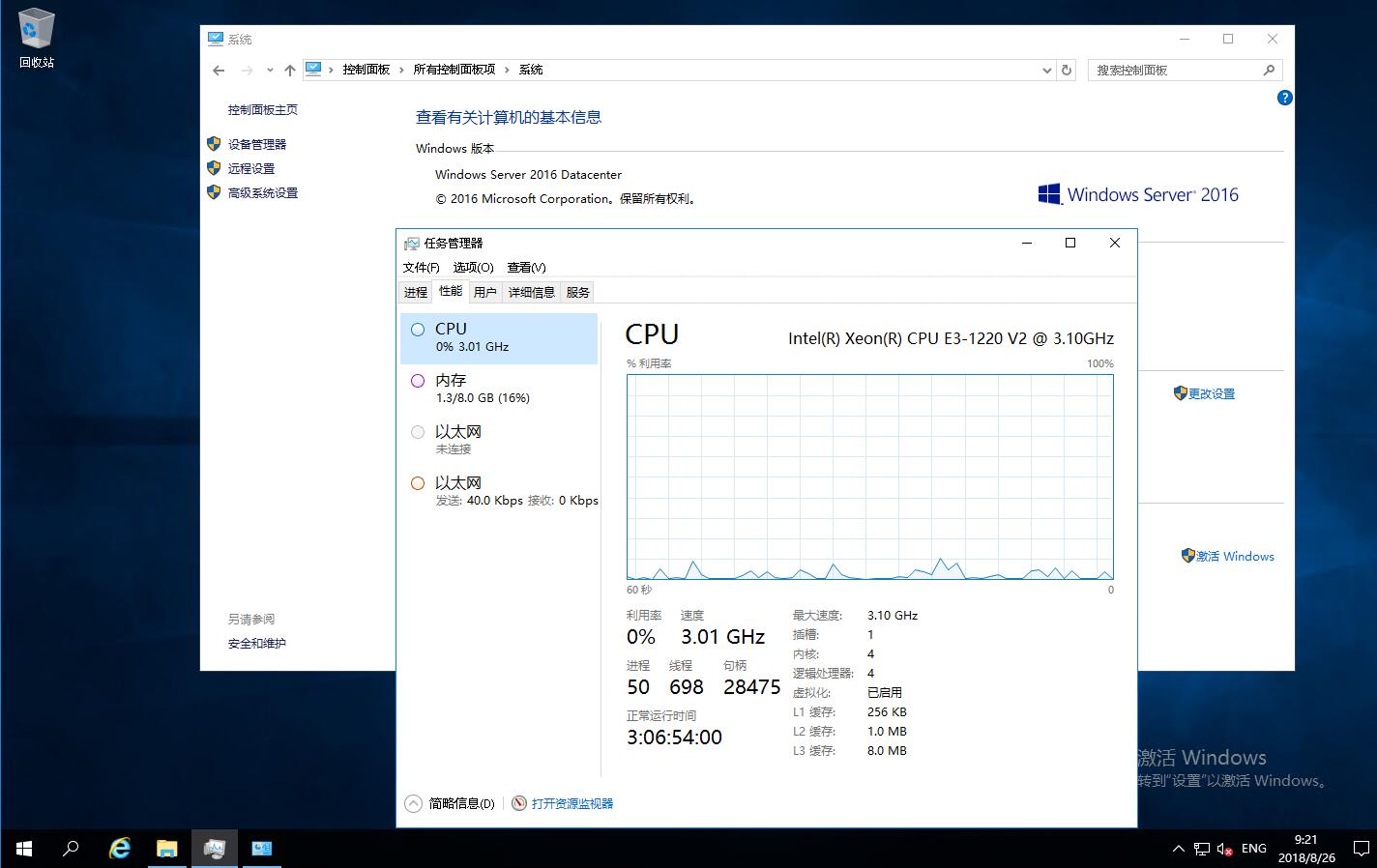
Task: Show hidden system tray icons
Action: (x=1178, y=849)
